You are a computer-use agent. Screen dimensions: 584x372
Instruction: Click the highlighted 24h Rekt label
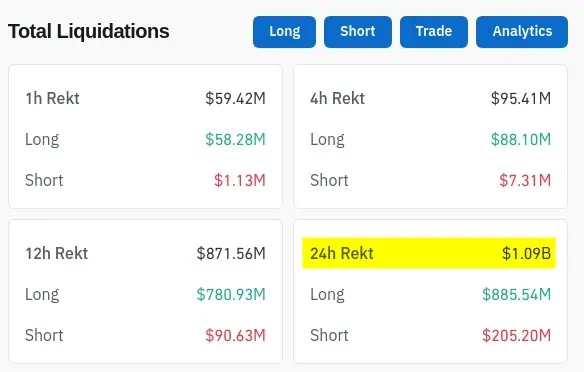pos(342,254)
